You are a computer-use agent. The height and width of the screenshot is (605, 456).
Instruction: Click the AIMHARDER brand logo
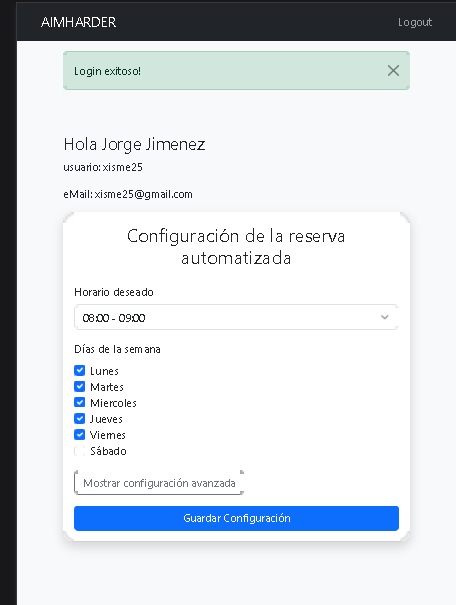pos(78,22)
